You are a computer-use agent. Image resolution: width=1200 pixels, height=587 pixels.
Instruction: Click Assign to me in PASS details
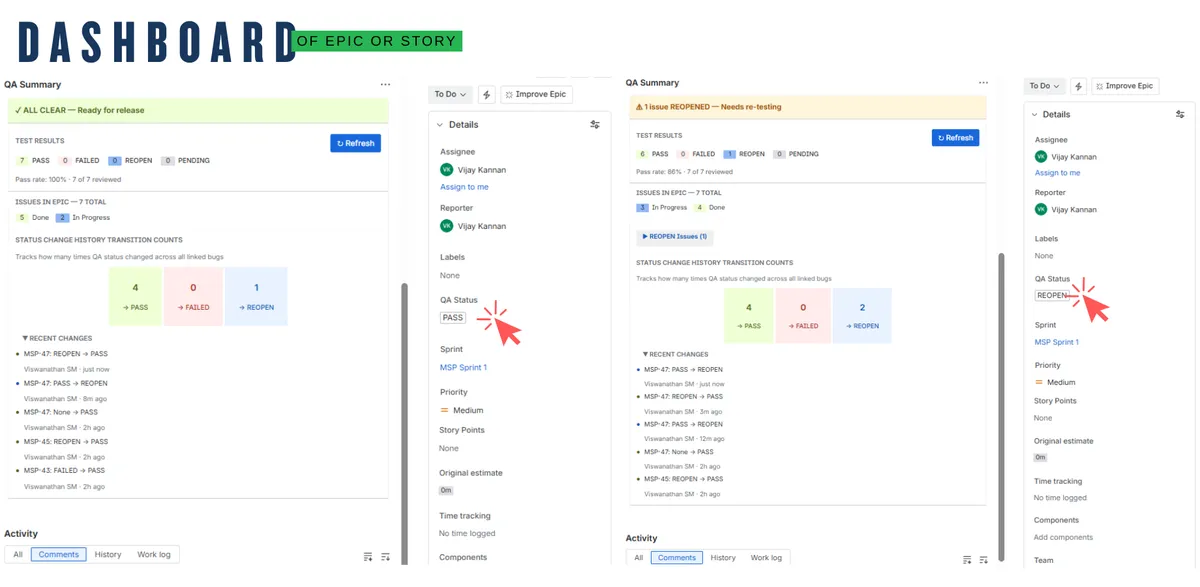pyautogui.click(x=464, y=187)
